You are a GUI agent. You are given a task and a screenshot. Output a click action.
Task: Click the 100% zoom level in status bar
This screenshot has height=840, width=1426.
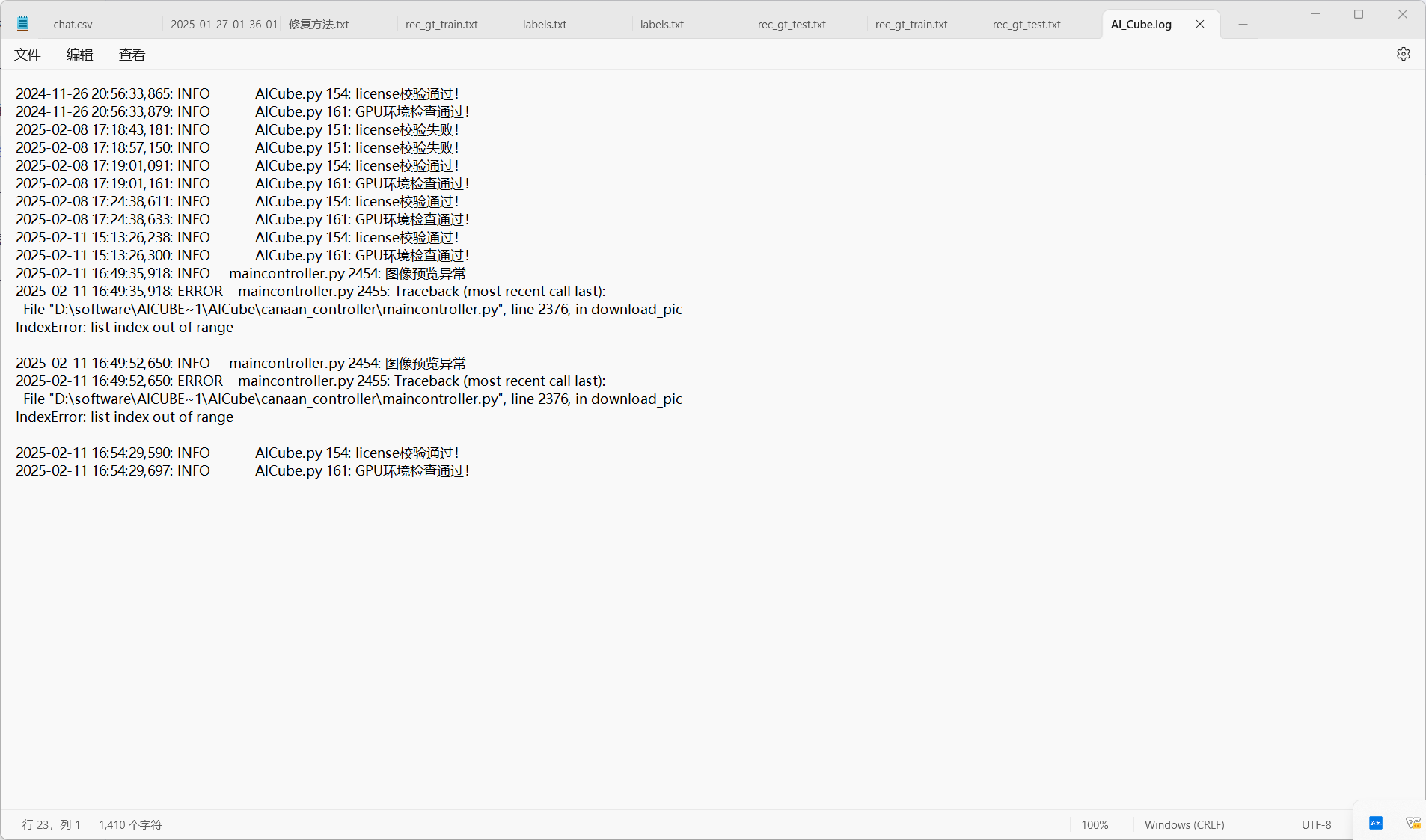point(1095,824)
